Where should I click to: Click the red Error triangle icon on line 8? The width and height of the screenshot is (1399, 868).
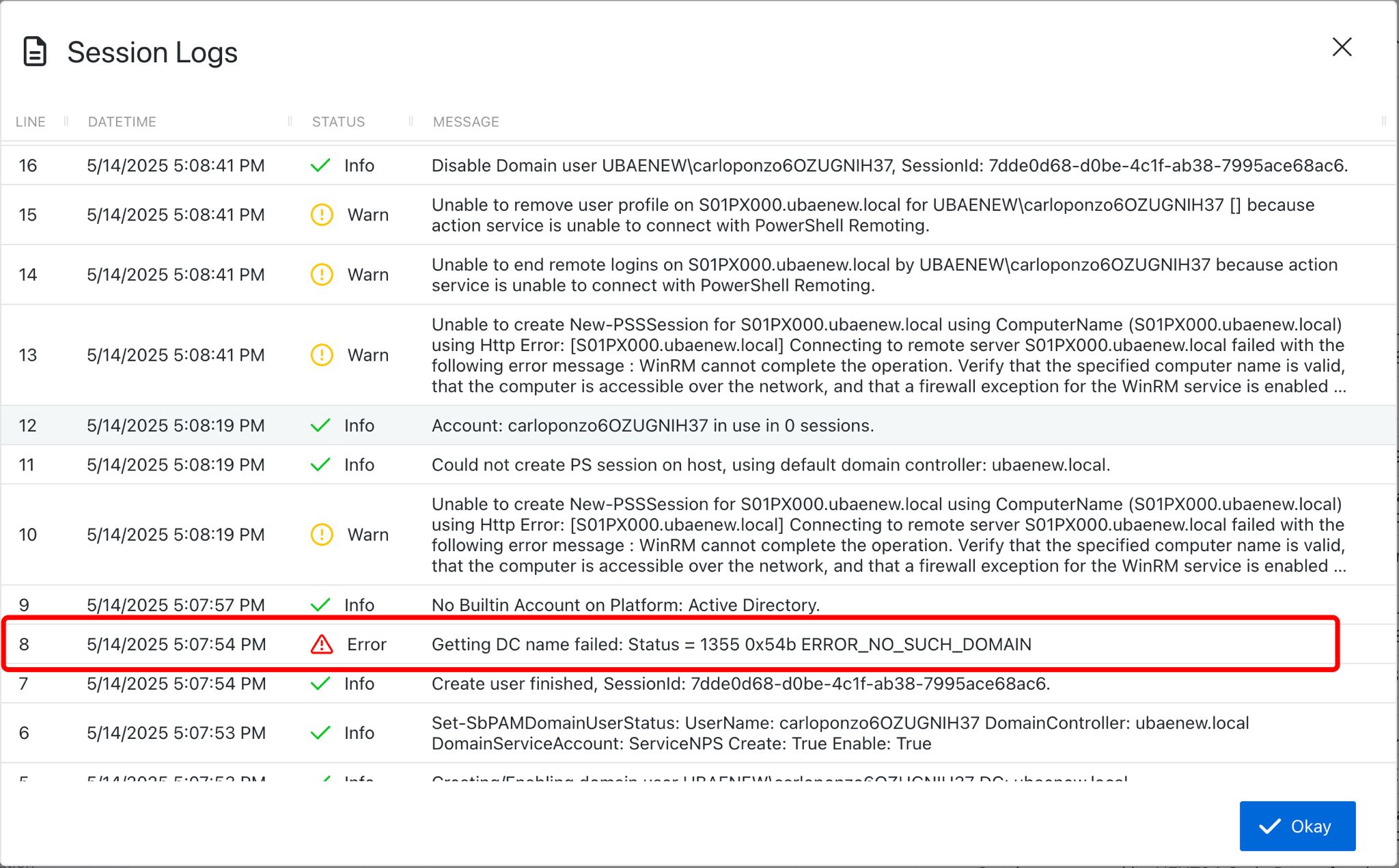coord(322,644)
